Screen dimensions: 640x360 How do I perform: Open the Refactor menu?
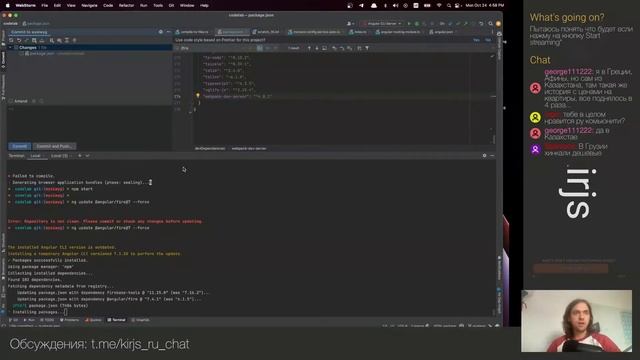(126, 6)
